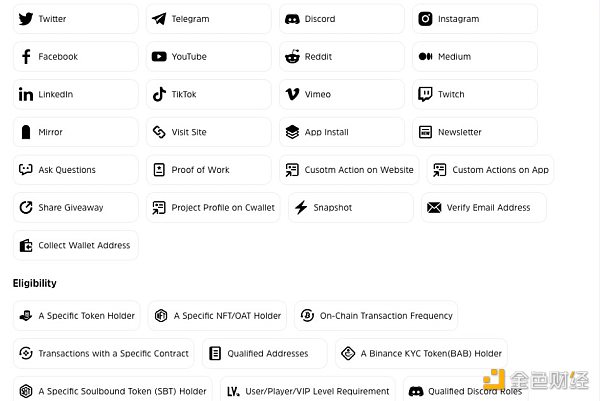Image resolution: width=600 pixels, height=401 pixels.
Task: Click the Discord logo icon
Action: 292,19
